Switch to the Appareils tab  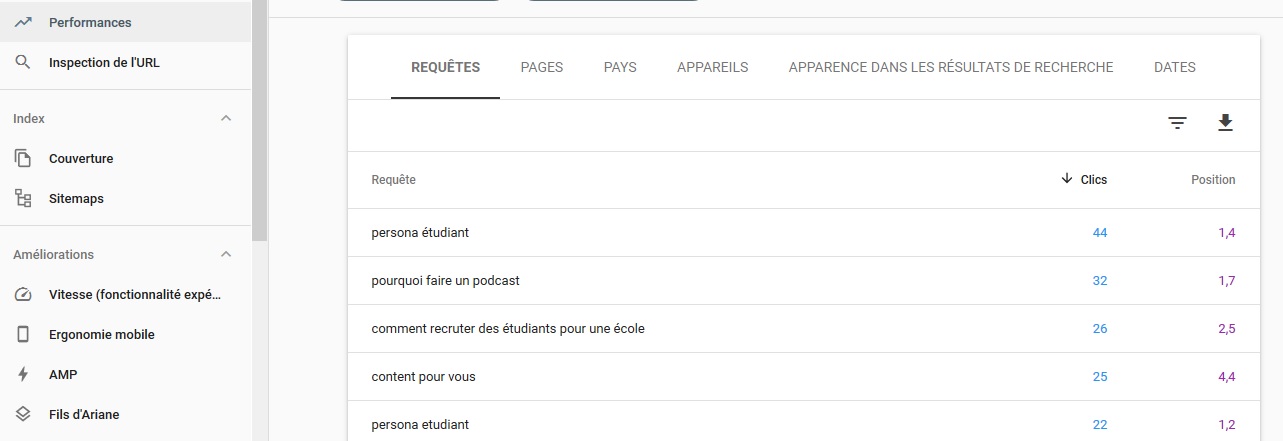[x=712, y=68]
